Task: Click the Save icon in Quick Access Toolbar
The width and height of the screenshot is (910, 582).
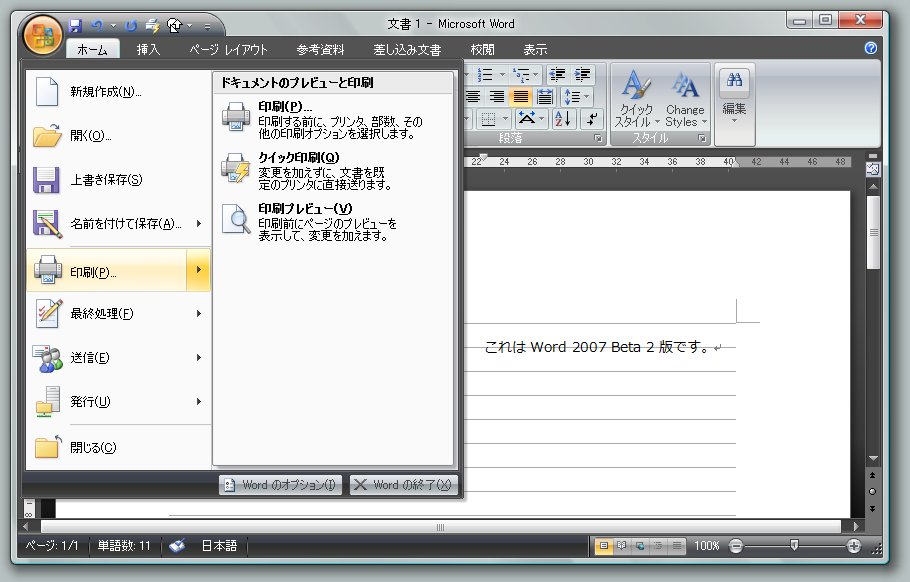Action: pos(75,26)
